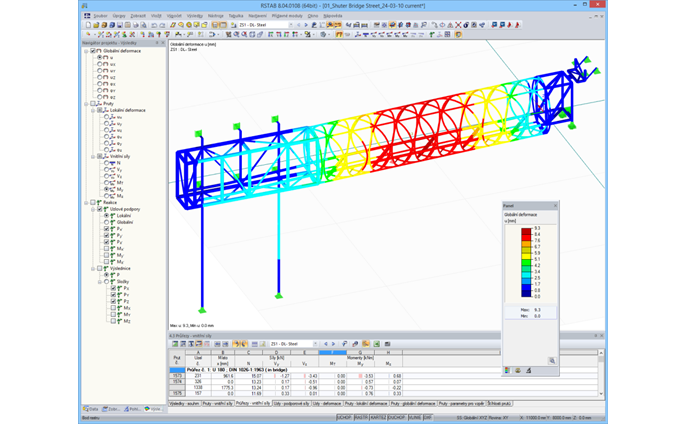
Task: Click the pin icon of navigator panel
Action: click(157, 43)
